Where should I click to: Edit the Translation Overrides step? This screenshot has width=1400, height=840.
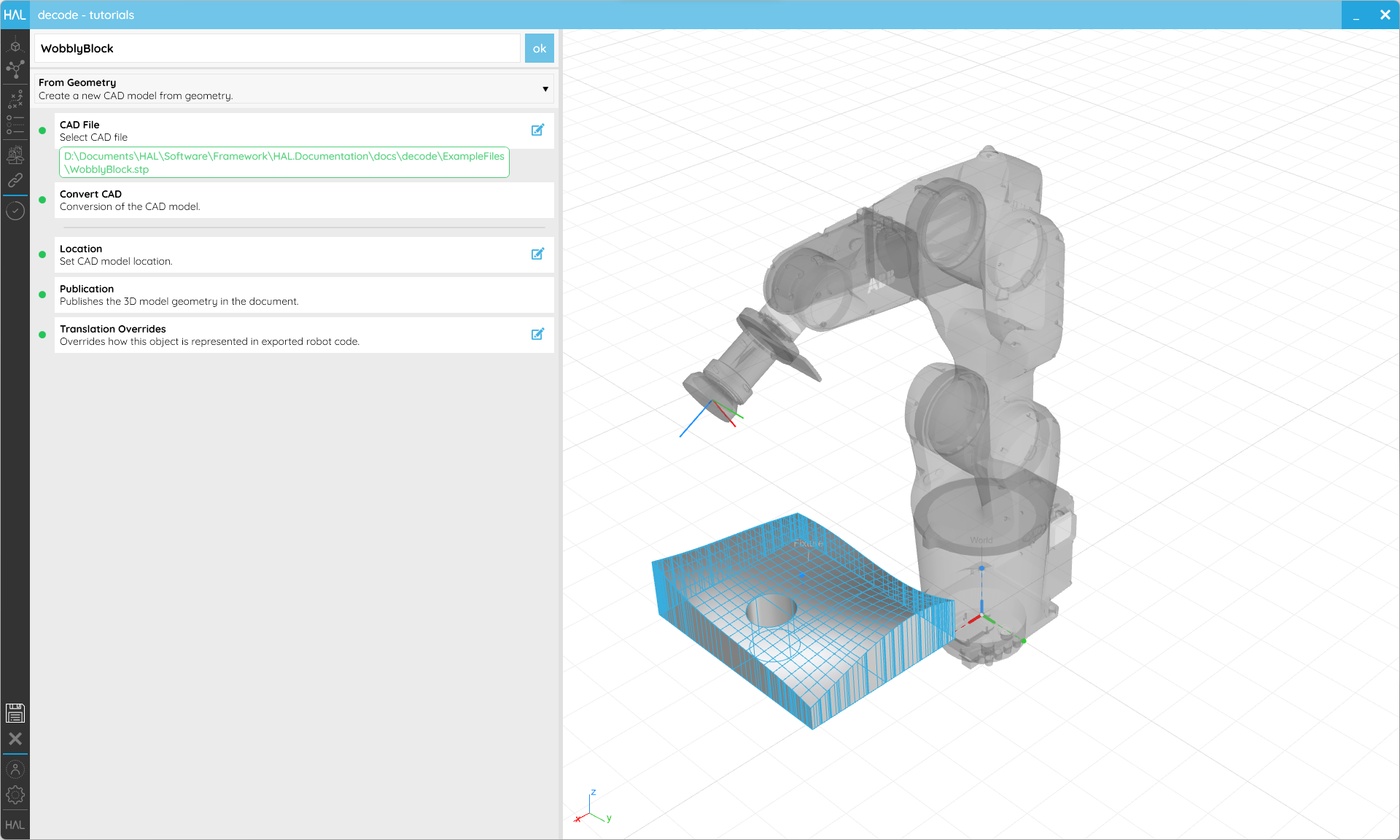(537, 334)
